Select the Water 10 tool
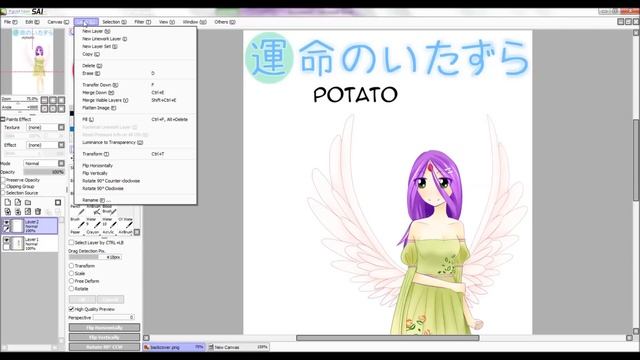Screen dimensions: 640x360 pyautogui.click(x=108, y=223)
